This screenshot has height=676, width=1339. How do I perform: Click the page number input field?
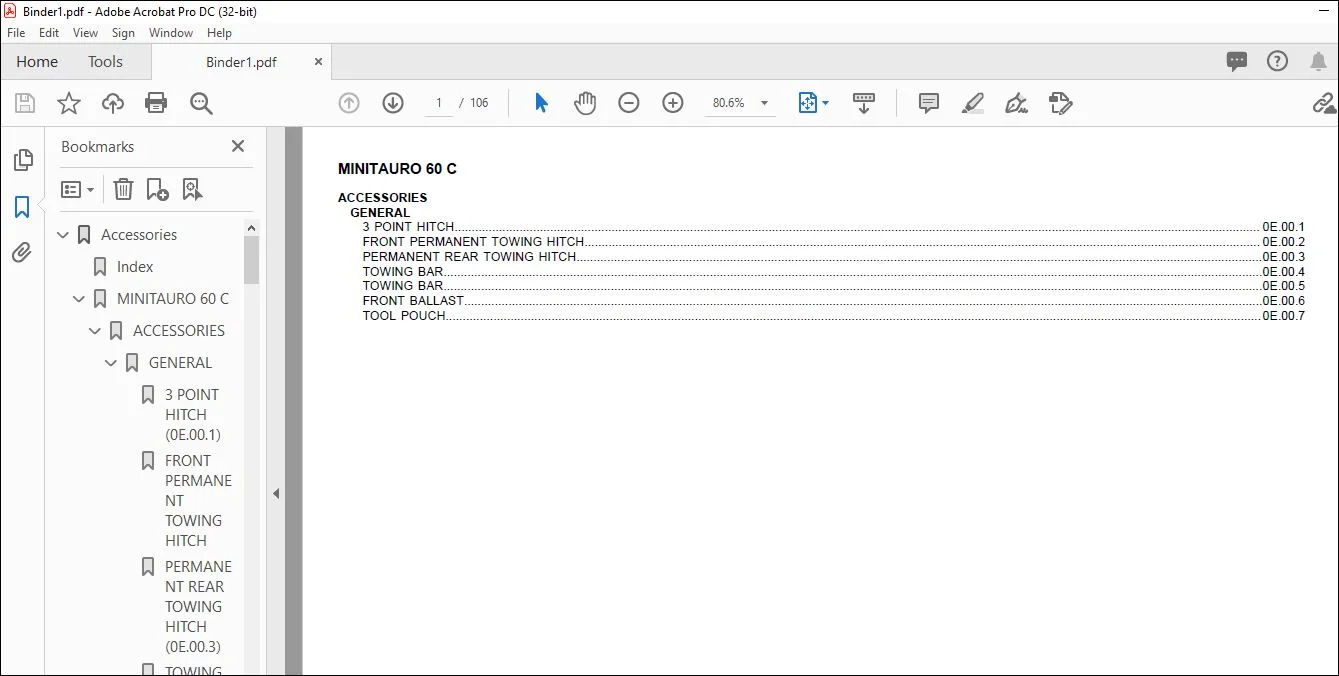coord(438,103)
